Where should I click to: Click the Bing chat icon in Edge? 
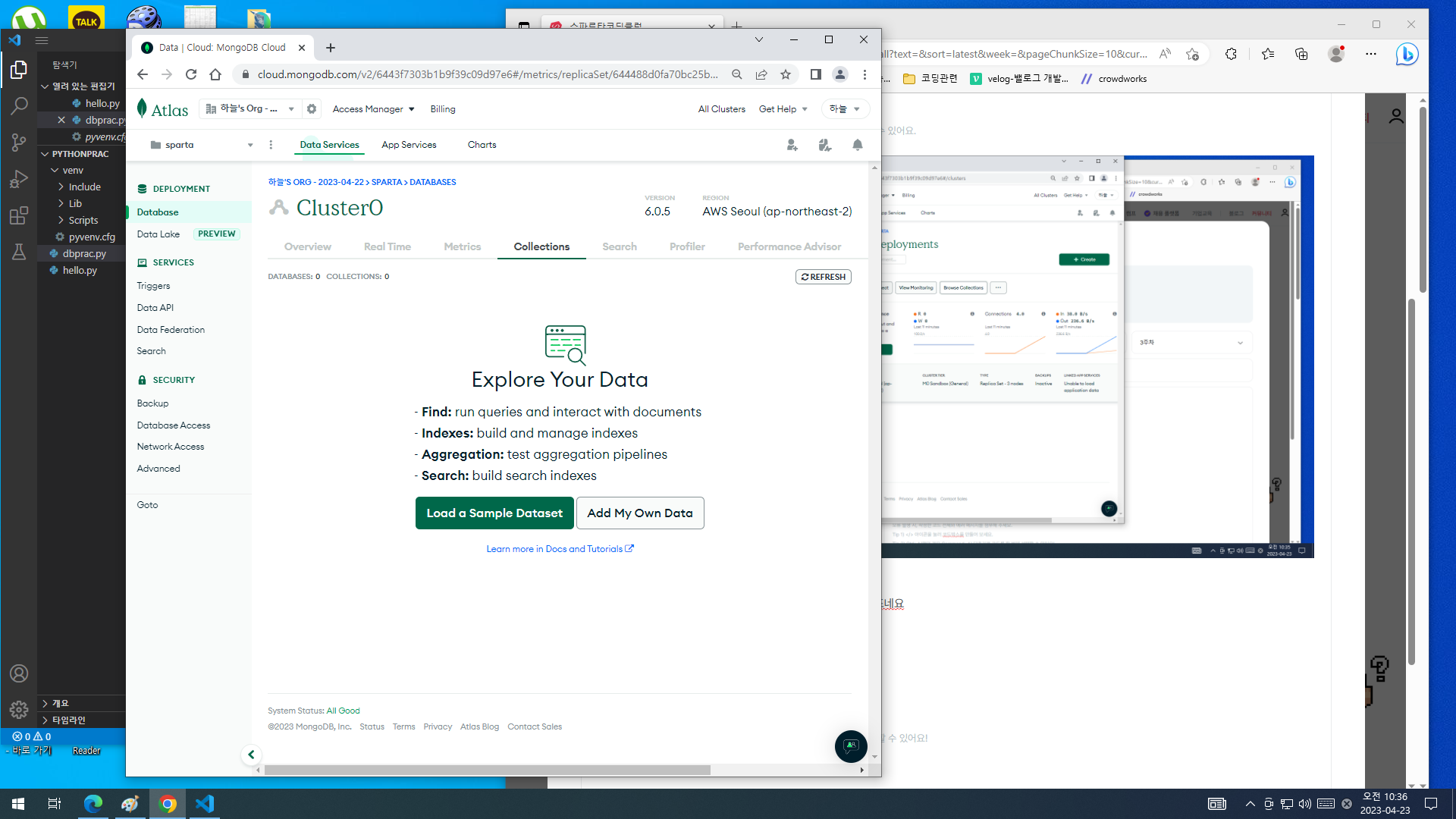pyautogui.click(x=1407, y=55)
